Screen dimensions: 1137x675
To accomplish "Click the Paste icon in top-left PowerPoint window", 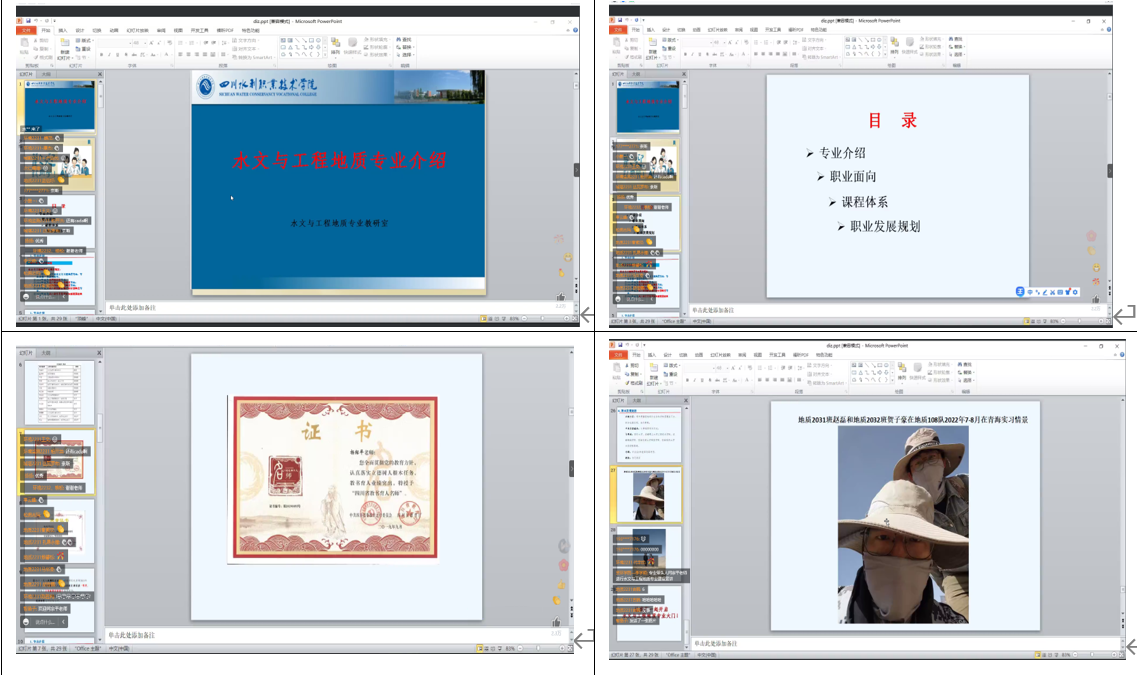I will (x=25, y=47).
